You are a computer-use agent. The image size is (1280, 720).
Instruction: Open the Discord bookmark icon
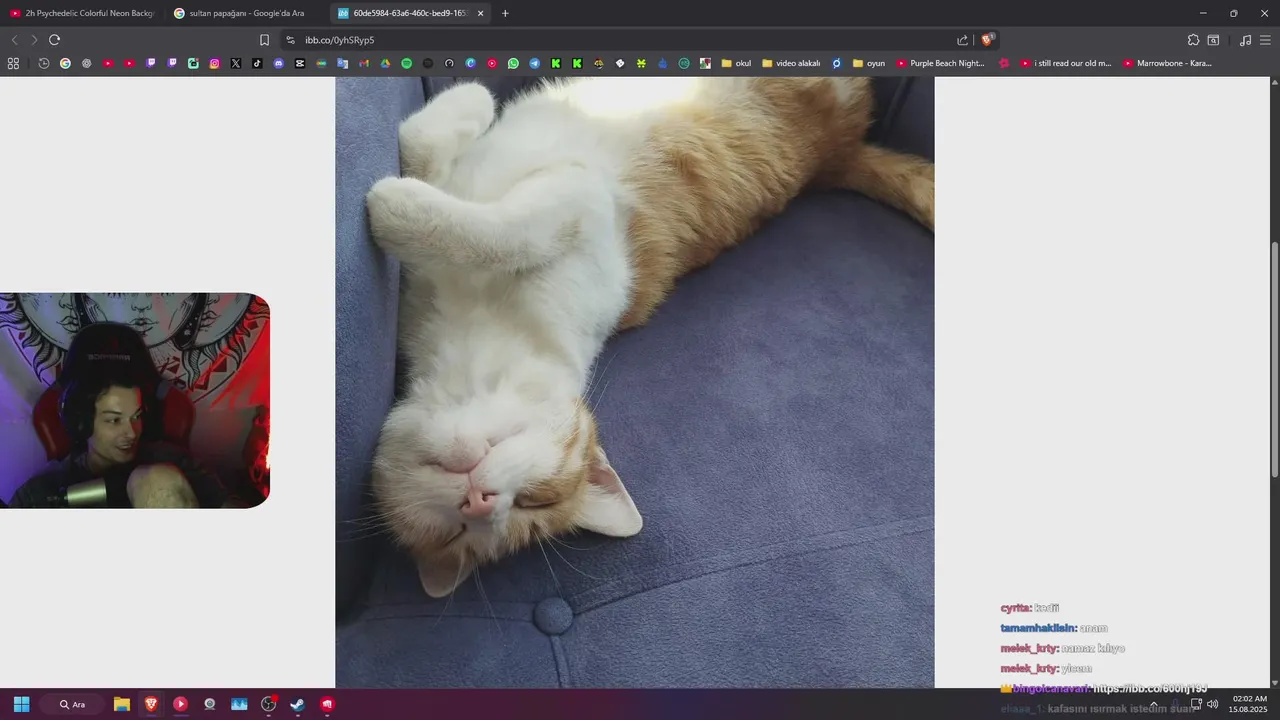279,63
